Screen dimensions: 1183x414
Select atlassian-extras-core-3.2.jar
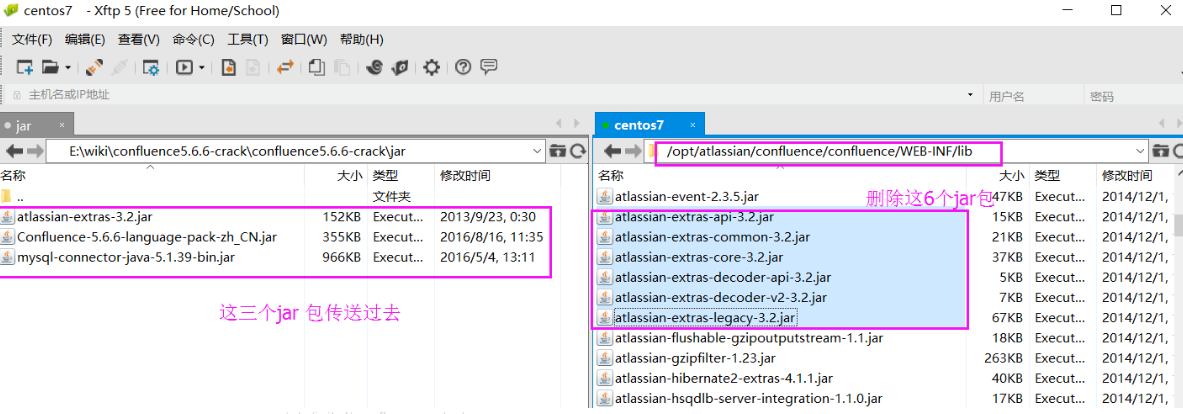(882, 257)
